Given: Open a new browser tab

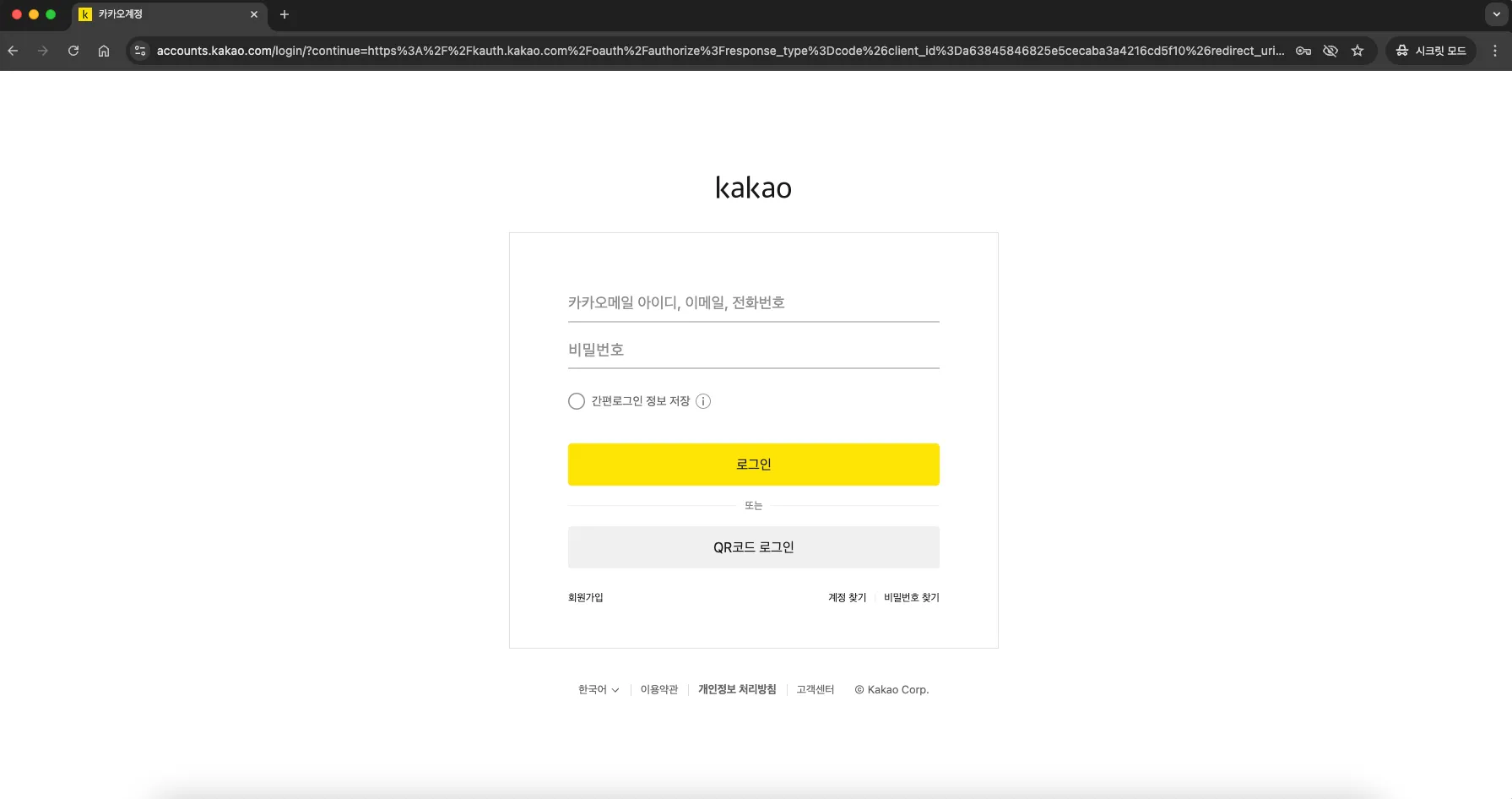Looking at the screenshot, I should [x=285, y=14].
